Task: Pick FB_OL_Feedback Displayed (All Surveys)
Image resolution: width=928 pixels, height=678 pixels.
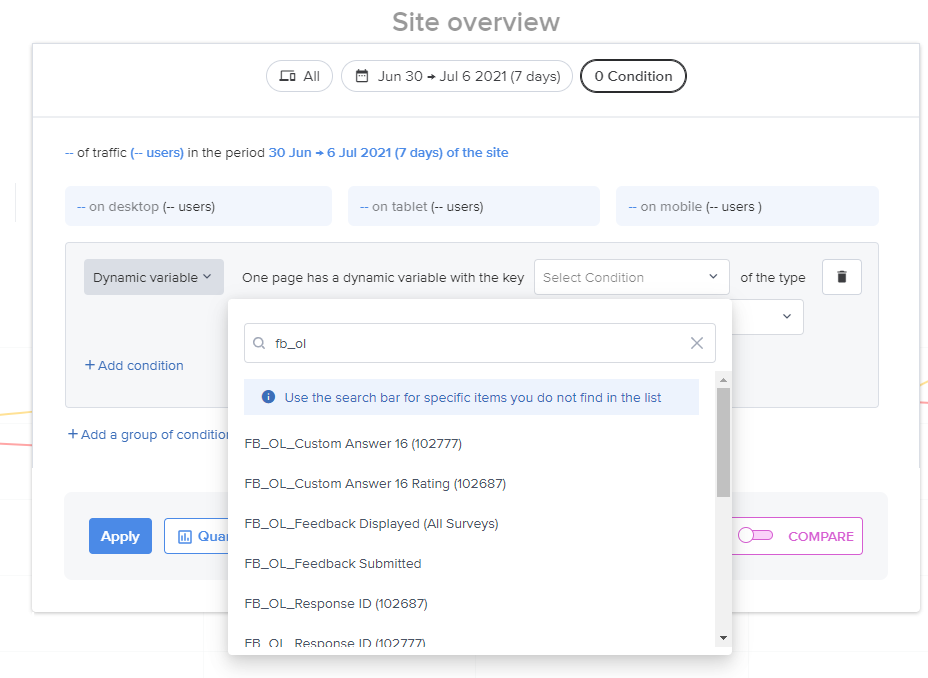Action: 371,524
